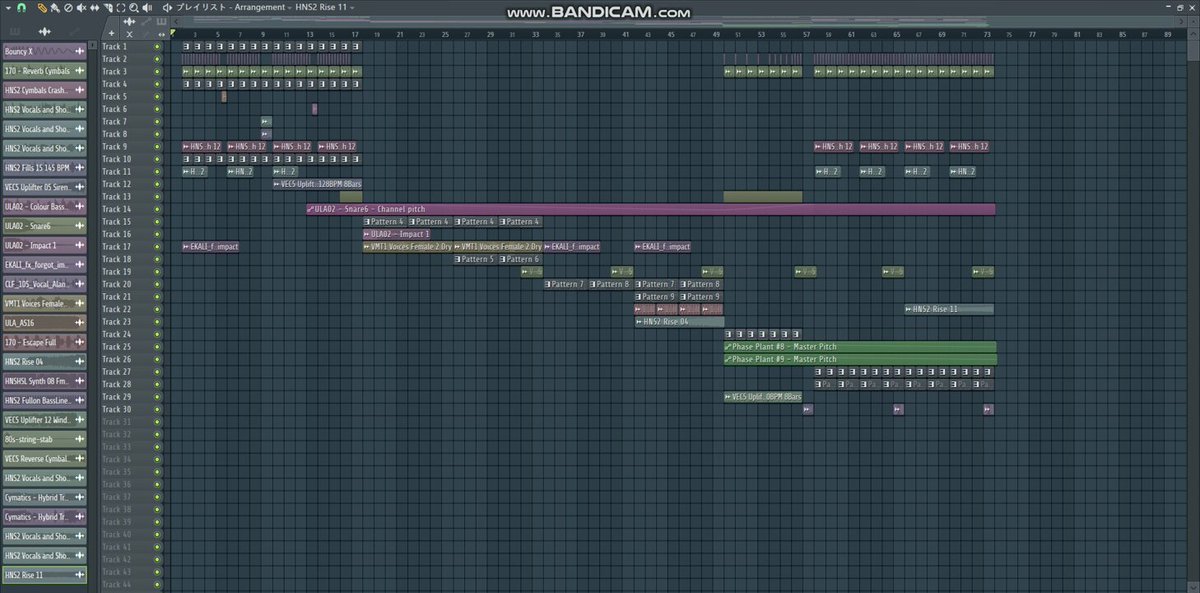Screen dimensions: 1200x593
Task: Mute Track 5 with its green LED
Action: [x=157, y=97]
